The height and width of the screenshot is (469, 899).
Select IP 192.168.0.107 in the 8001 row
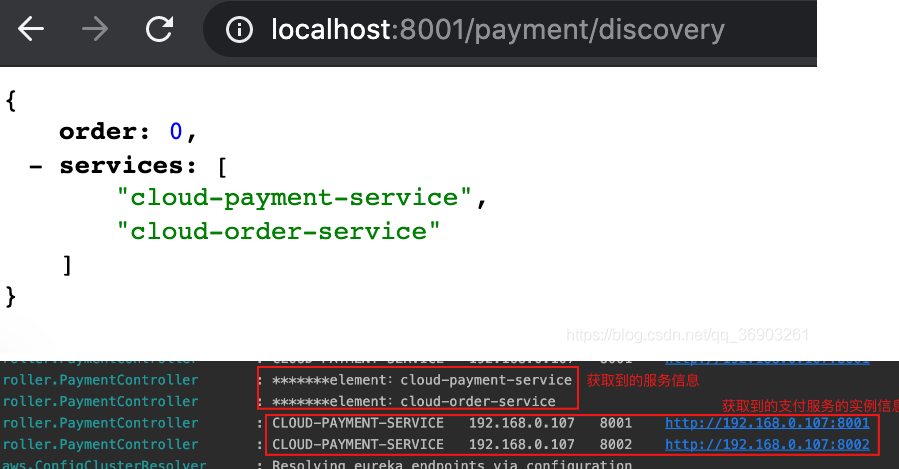click(x=522, y=423)
